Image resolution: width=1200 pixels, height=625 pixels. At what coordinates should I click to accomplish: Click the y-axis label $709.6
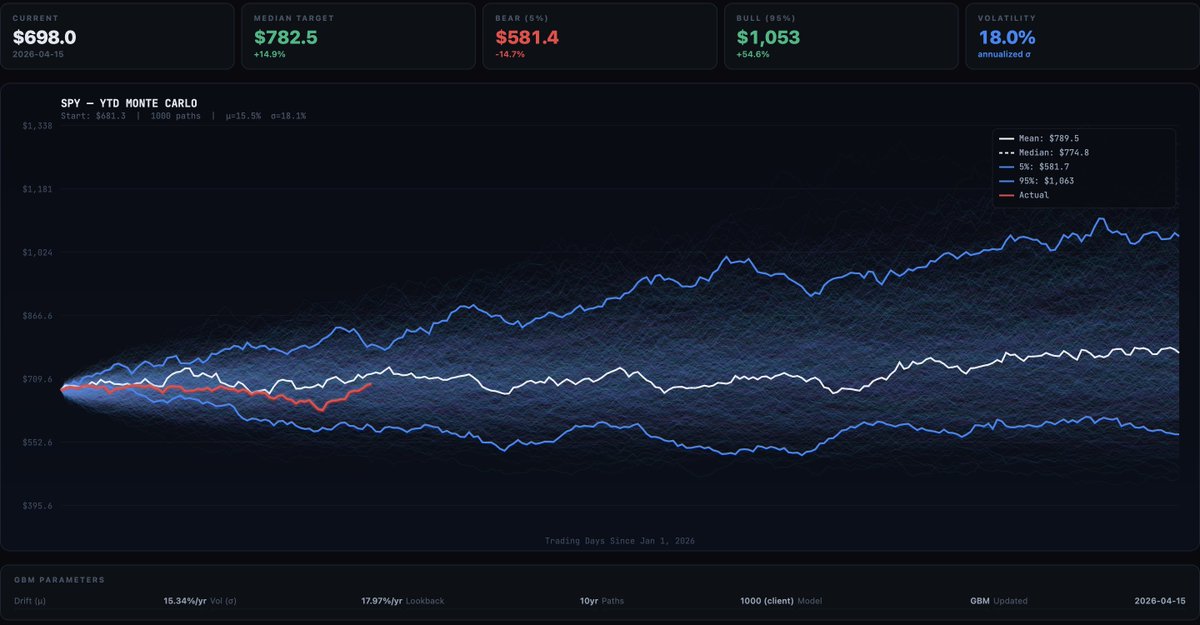38,379
